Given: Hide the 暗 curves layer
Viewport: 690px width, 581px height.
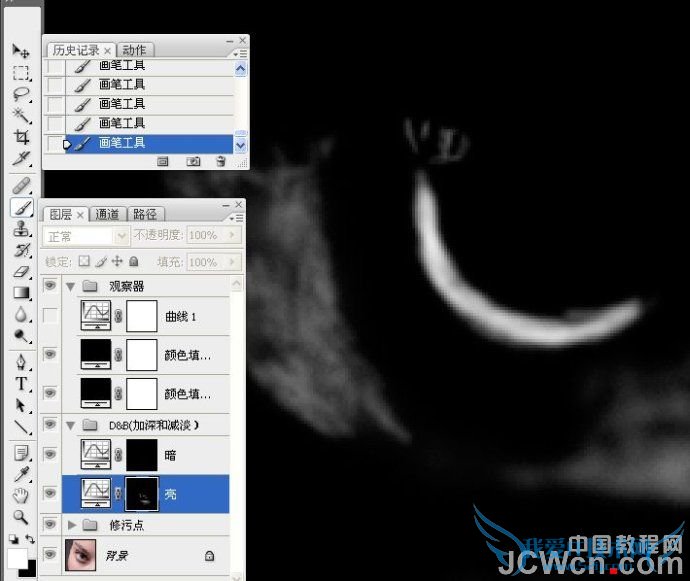Looking at the screenshot, I should [50, 455].
